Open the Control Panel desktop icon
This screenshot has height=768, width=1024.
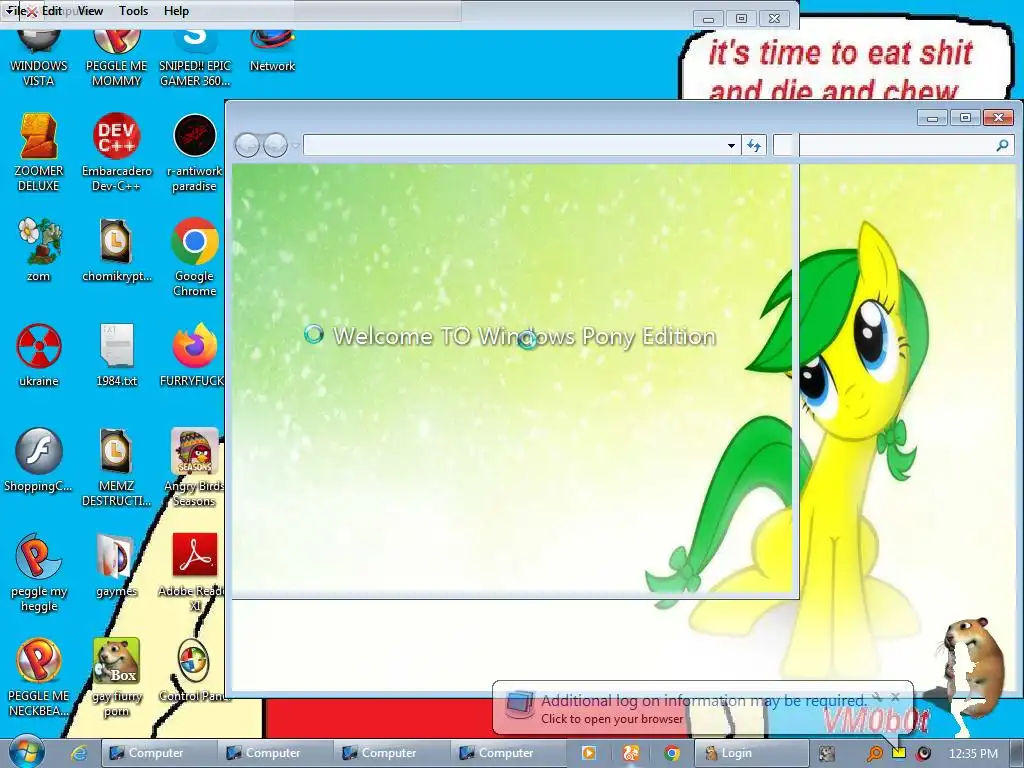click(x=195, y=671)
